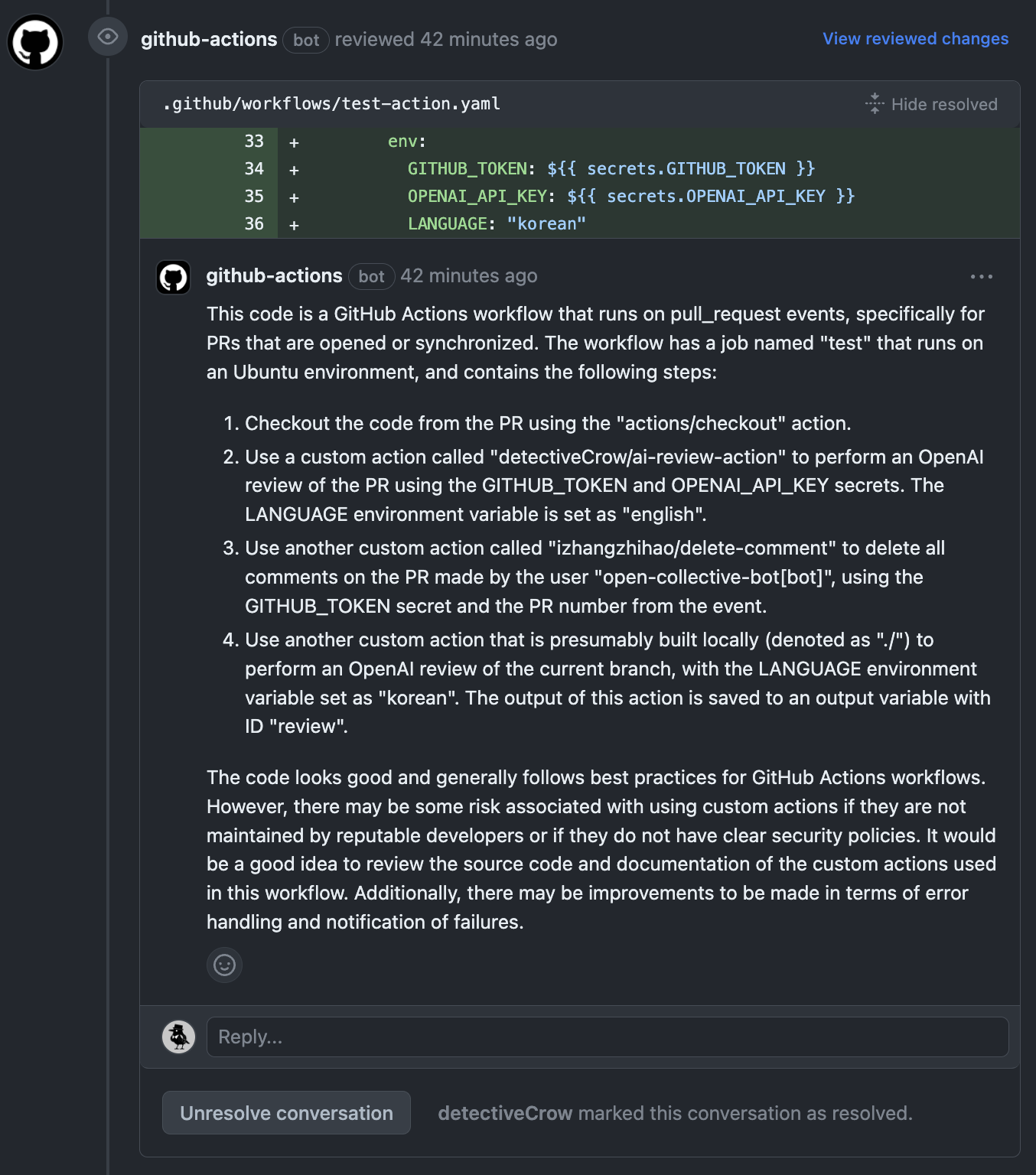Click the list item mentioning "detectiveCrow/ai-review-action"
The height and width of the screenshot is (1175, 1036).
click(x=614, y=486)
